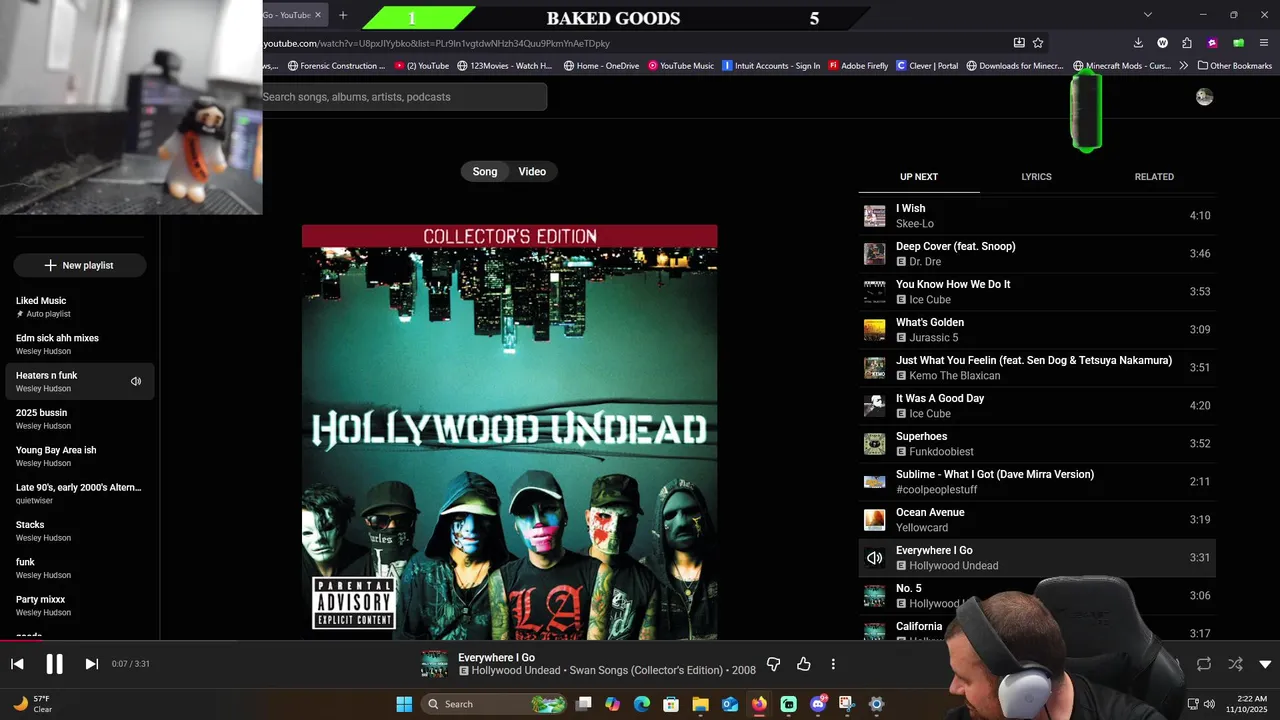Click the I Wish album thumbnail in queue
Screen dimensions: 1280x720
point(875,216)
